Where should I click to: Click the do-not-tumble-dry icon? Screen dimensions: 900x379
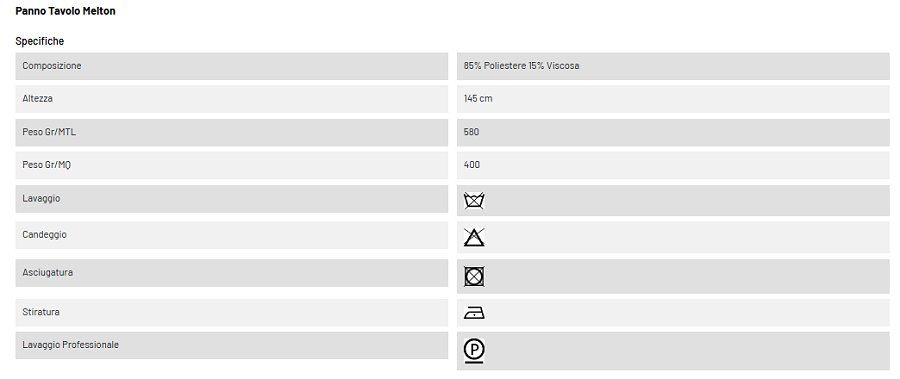(474, 276)
